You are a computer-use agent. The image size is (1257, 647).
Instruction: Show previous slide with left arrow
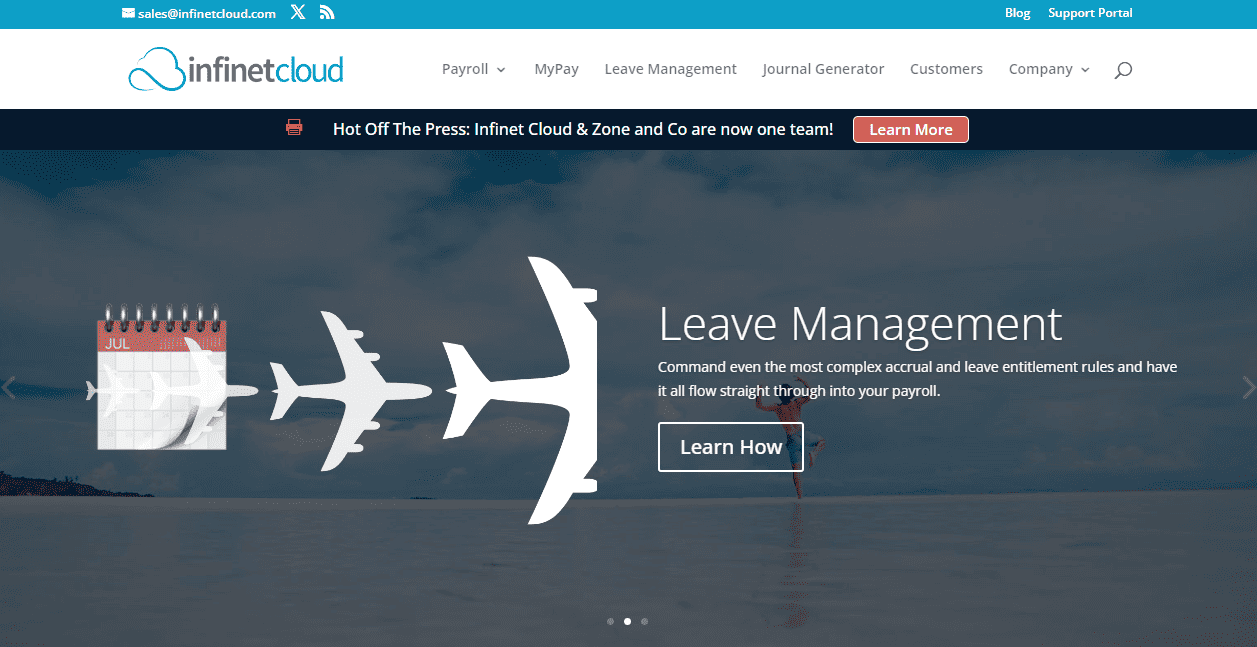pyautogui.click(x=9, y=387)
